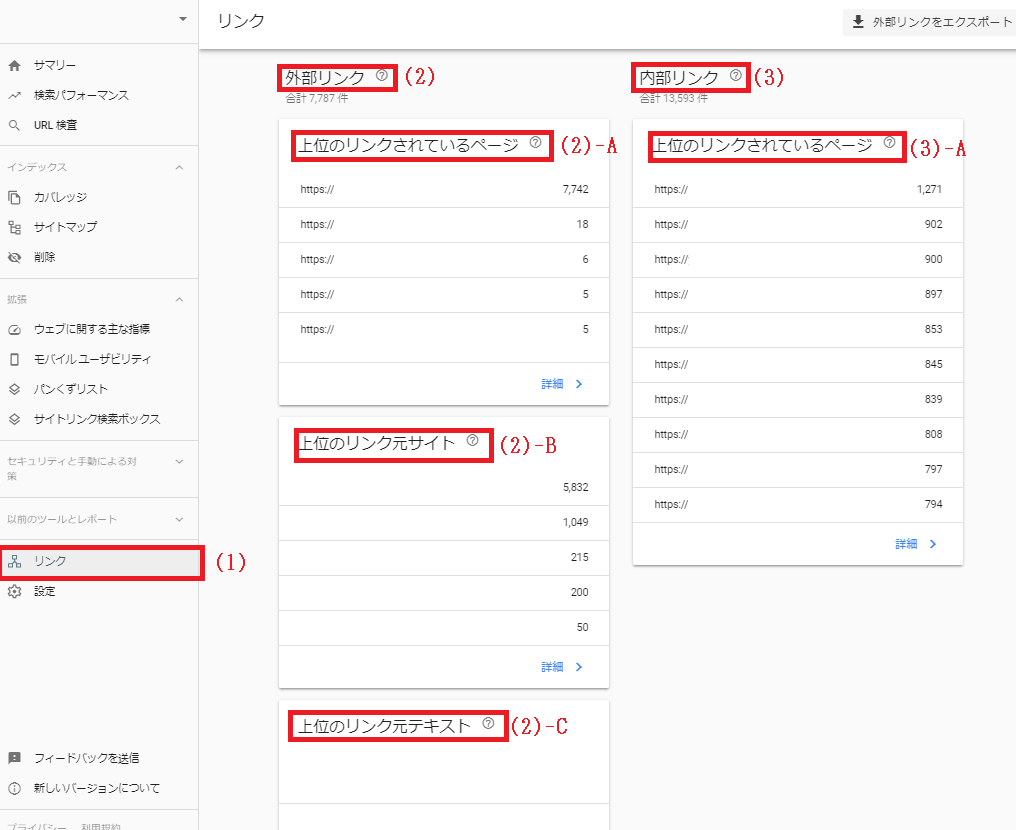
Task: Click the カバレッジ pages icon
Action: (14, 198)
